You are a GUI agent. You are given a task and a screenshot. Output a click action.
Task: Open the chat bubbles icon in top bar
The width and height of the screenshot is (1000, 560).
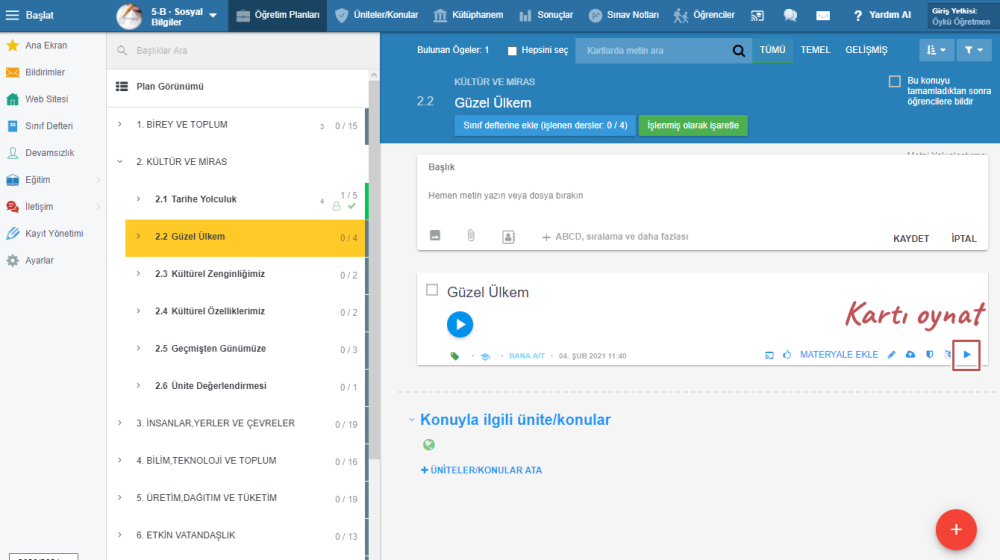pos(790,15)
